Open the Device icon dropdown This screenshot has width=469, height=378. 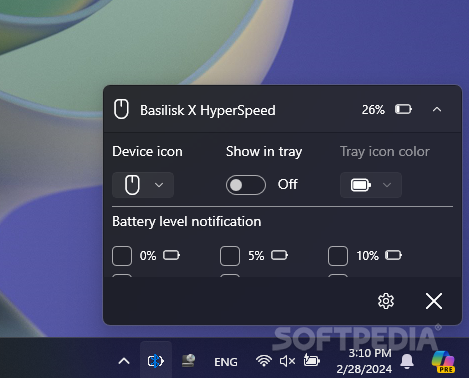143,185
